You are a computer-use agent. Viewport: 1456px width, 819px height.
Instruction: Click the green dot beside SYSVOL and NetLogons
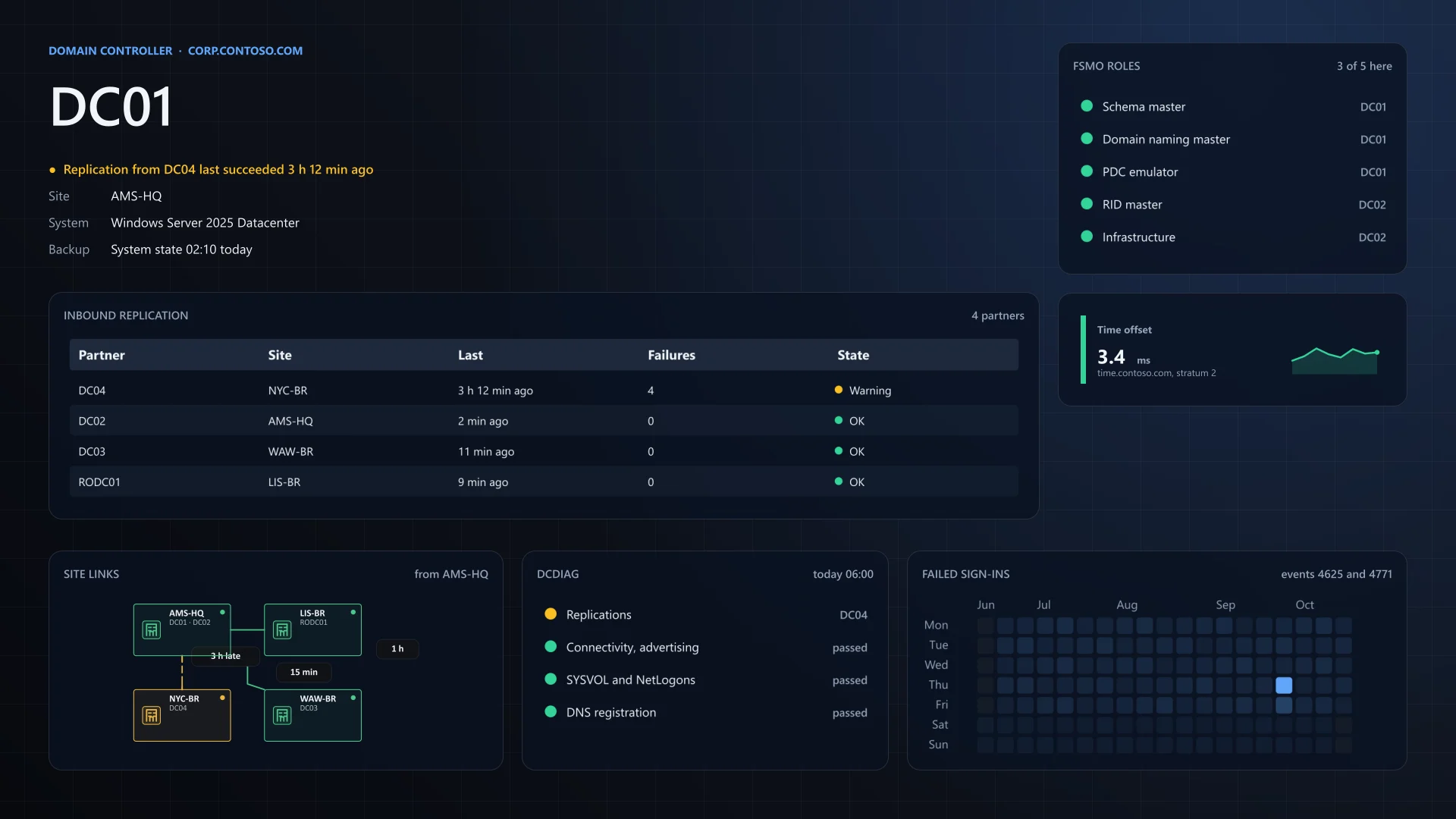coord(551,679)
